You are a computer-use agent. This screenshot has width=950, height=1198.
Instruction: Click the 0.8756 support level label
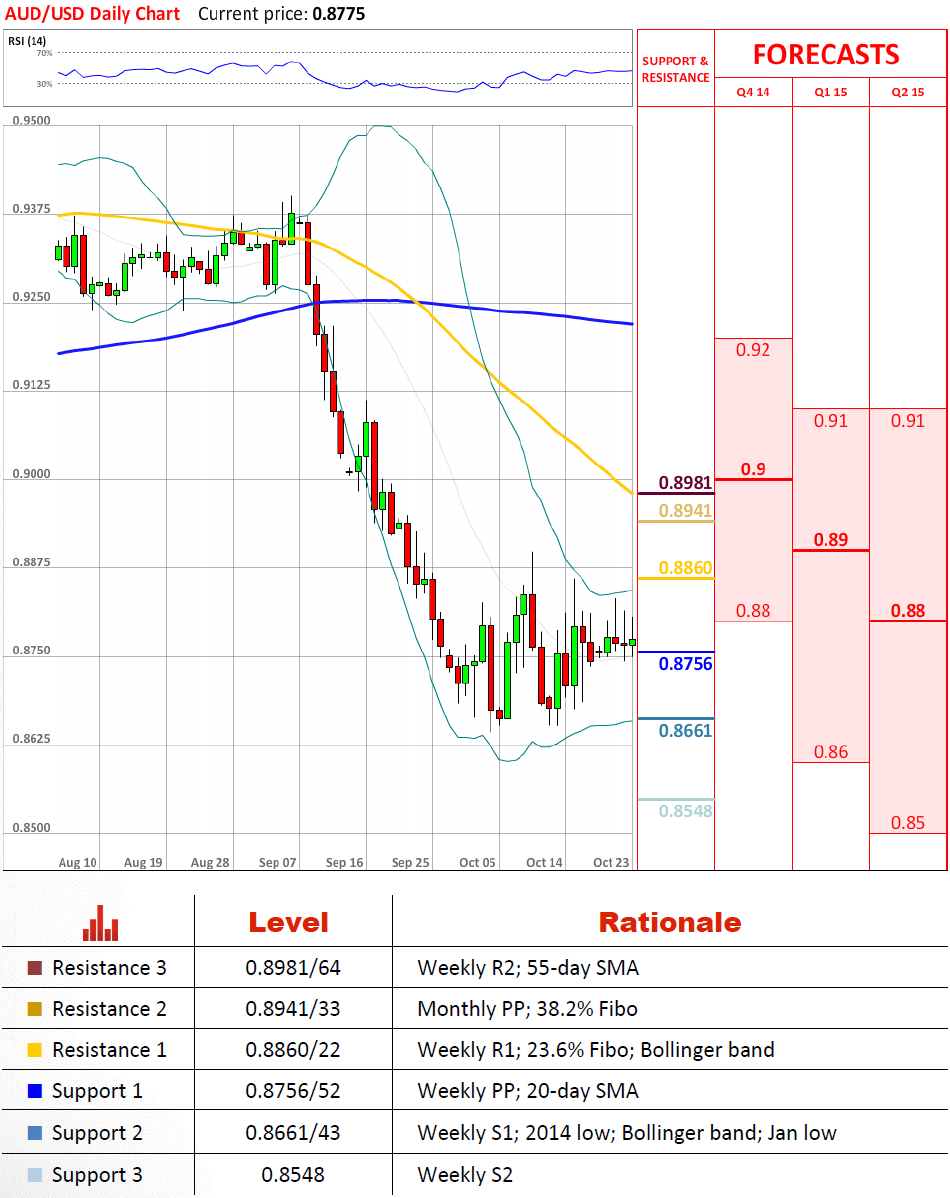click(686, 663)
